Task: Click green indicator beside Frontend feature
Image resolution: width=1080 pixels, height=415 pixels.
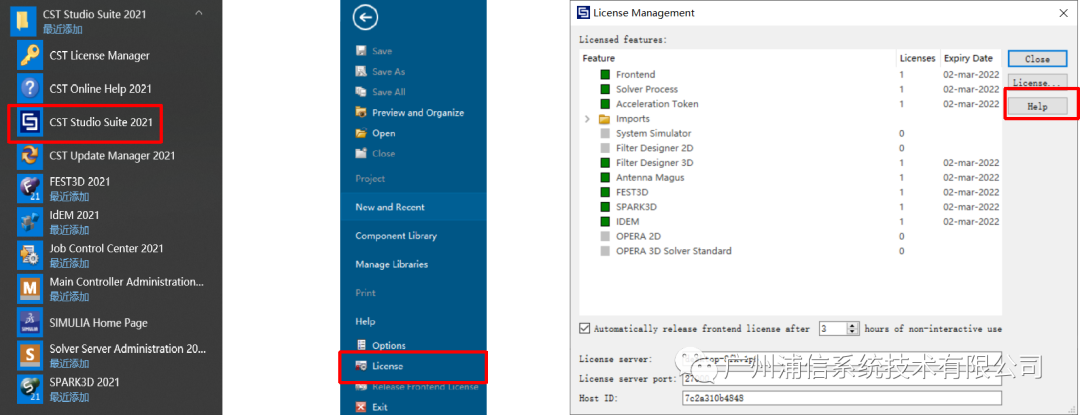Action: point(605,74)
